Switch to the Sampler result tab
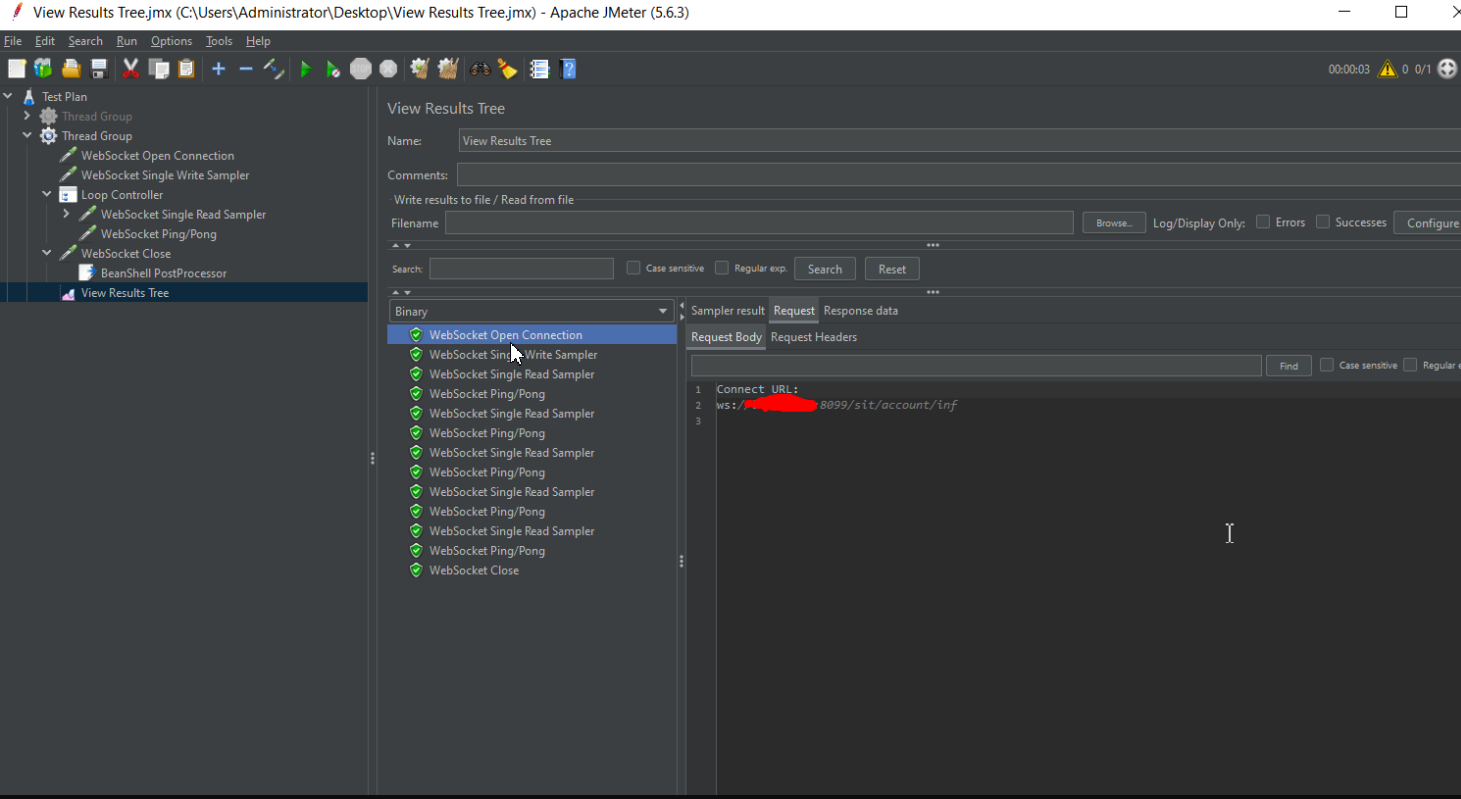Viewport: 1461px width, 799px height. (x=727, y=311)
